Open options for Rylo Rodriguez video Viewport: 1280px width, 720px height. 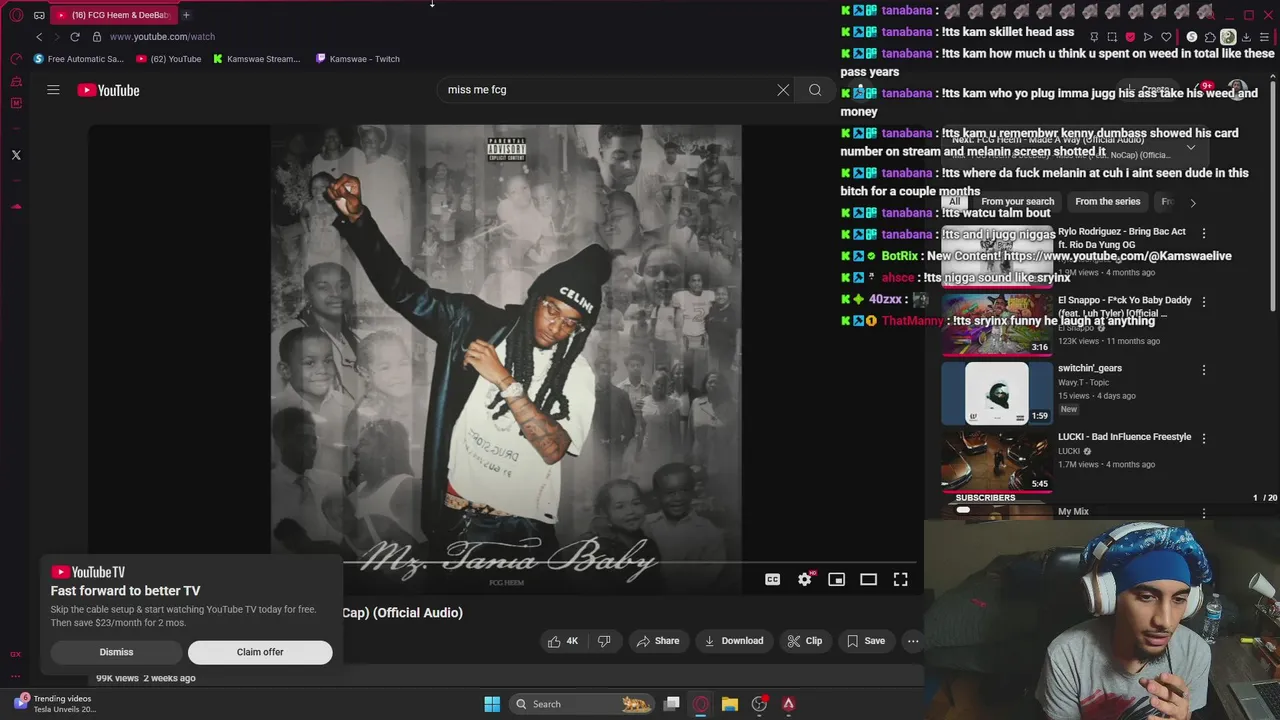point(1203,233)
